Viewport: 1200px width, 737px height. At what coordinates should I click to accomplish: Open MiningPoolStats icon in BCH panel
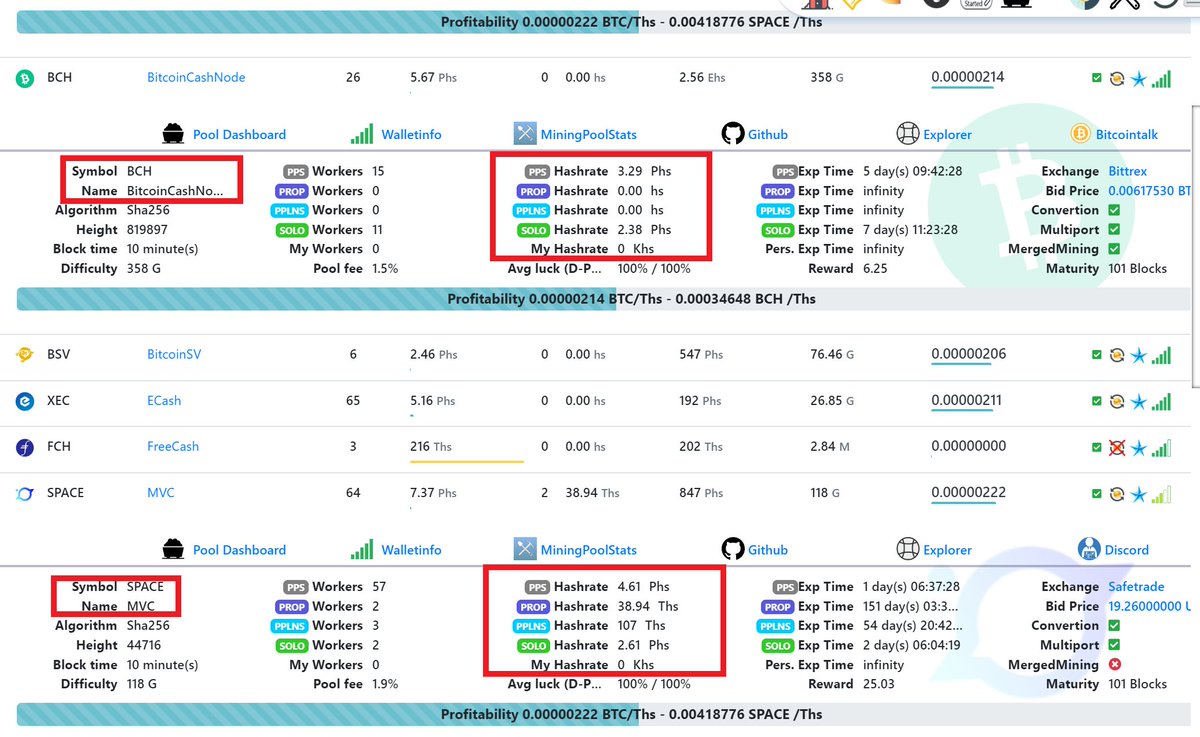tap(525, 133)
